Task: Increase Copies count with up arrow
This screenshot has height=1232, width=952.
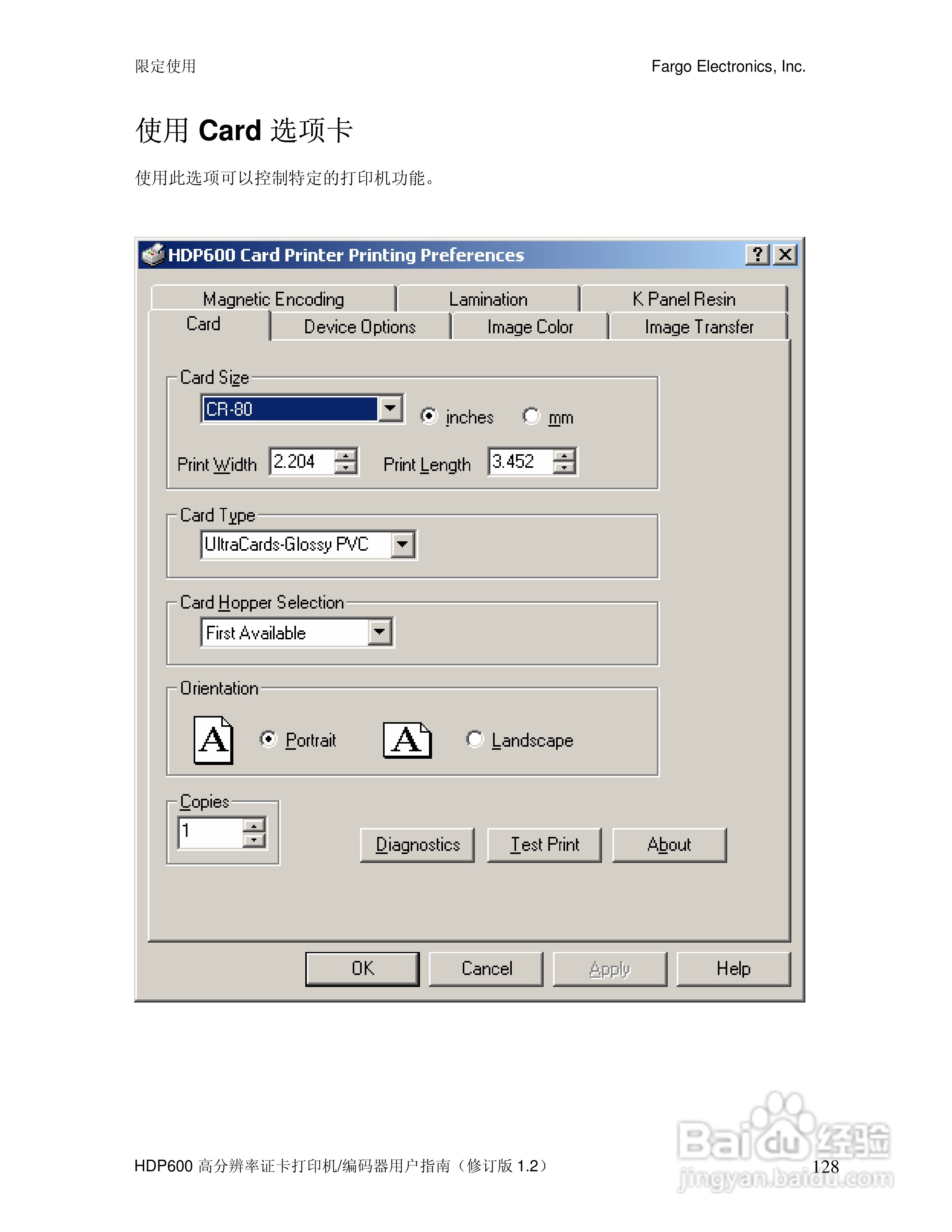Action: click(x=254, y=826)
